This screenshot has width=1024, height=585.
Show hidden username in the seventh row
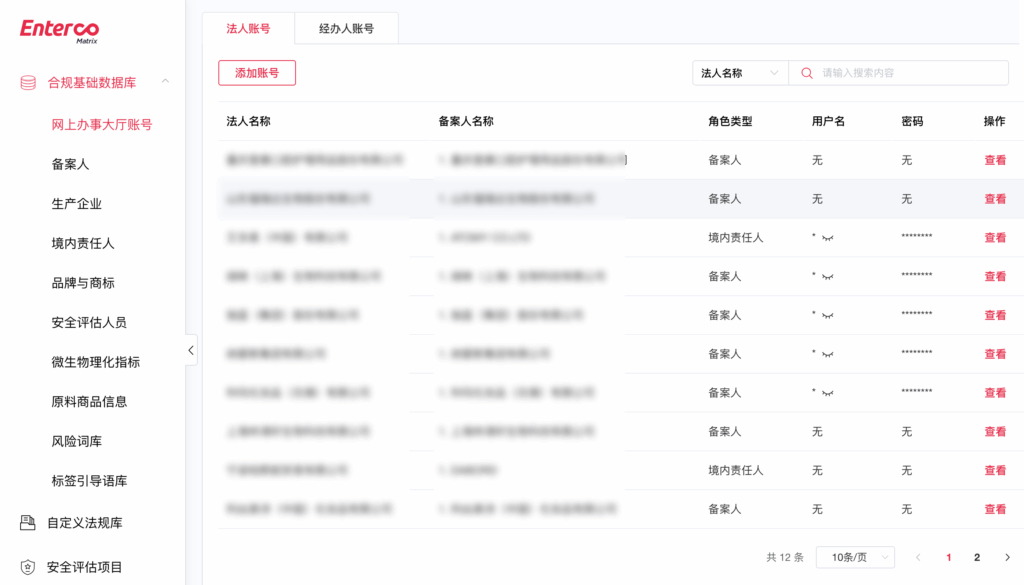coord(827,393)
